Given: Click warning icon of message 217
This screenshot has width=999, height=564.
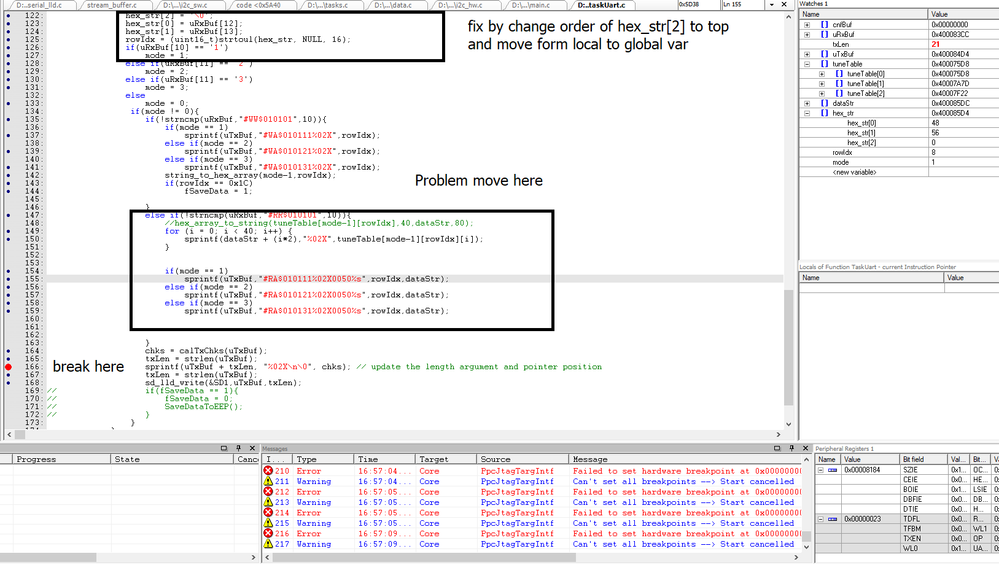Looking at the screenshot, I should pos(268,544).
